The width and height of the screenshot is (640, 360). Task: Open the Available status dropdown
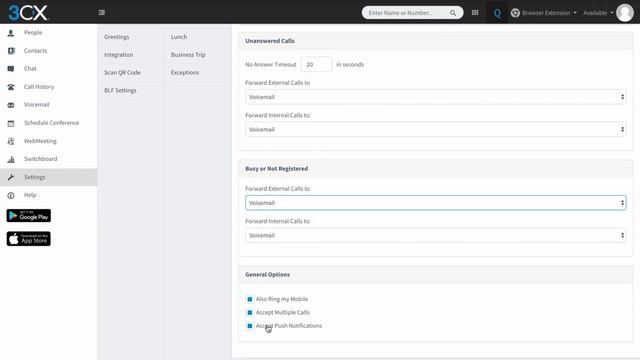pyautogui.click(x=598, y=13)
